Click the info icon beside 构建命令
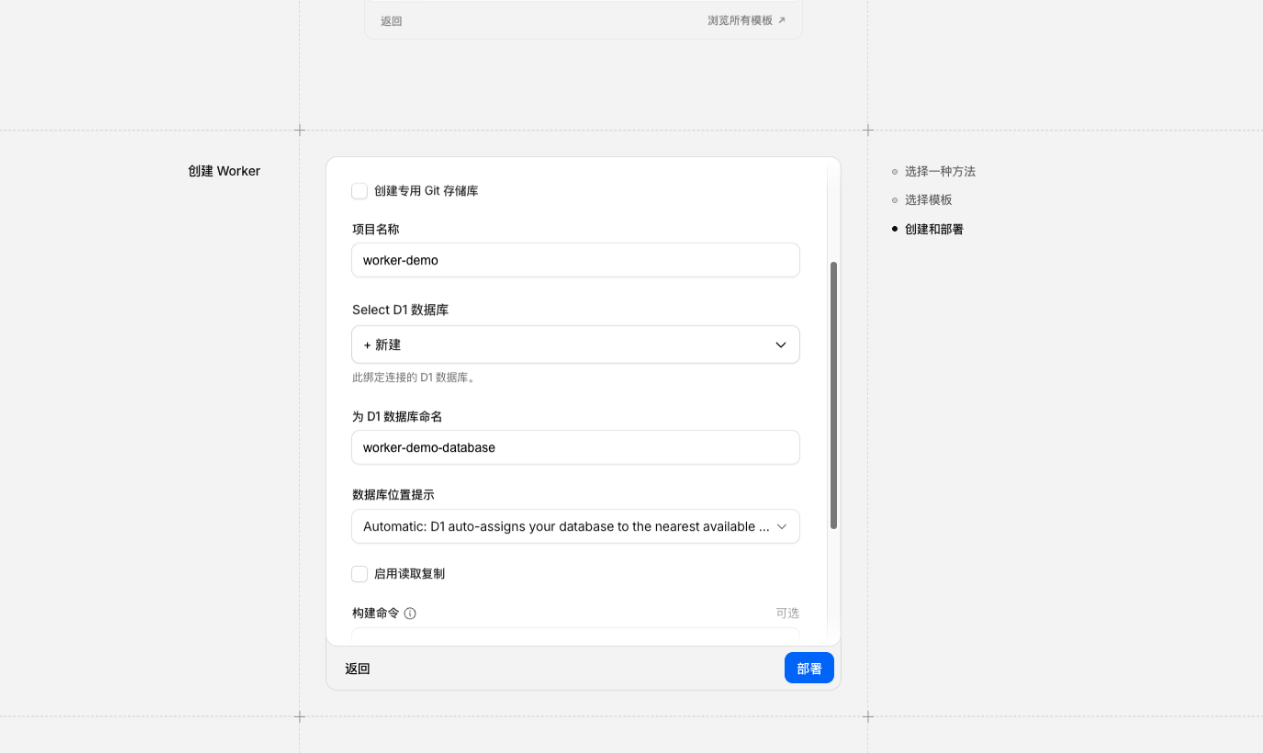Viewport: 1263px width, 753px height. tap(410, 613)
